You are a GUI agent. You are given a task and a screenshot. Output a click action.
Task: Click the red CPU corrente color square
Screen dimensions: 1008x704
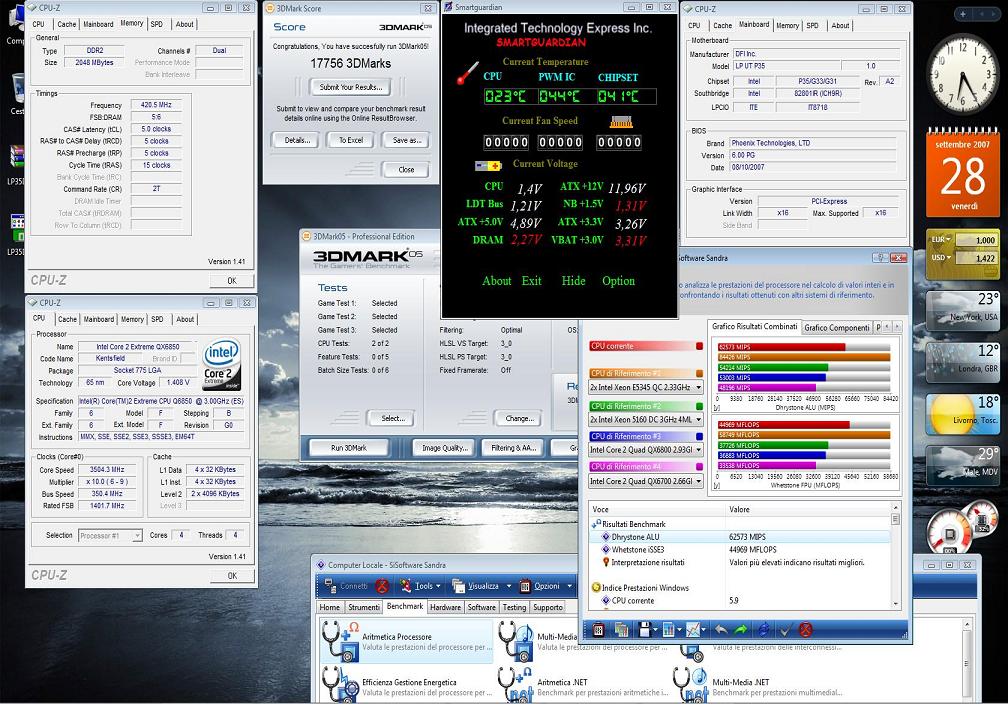pyautogui.click(x=699, y=346)
